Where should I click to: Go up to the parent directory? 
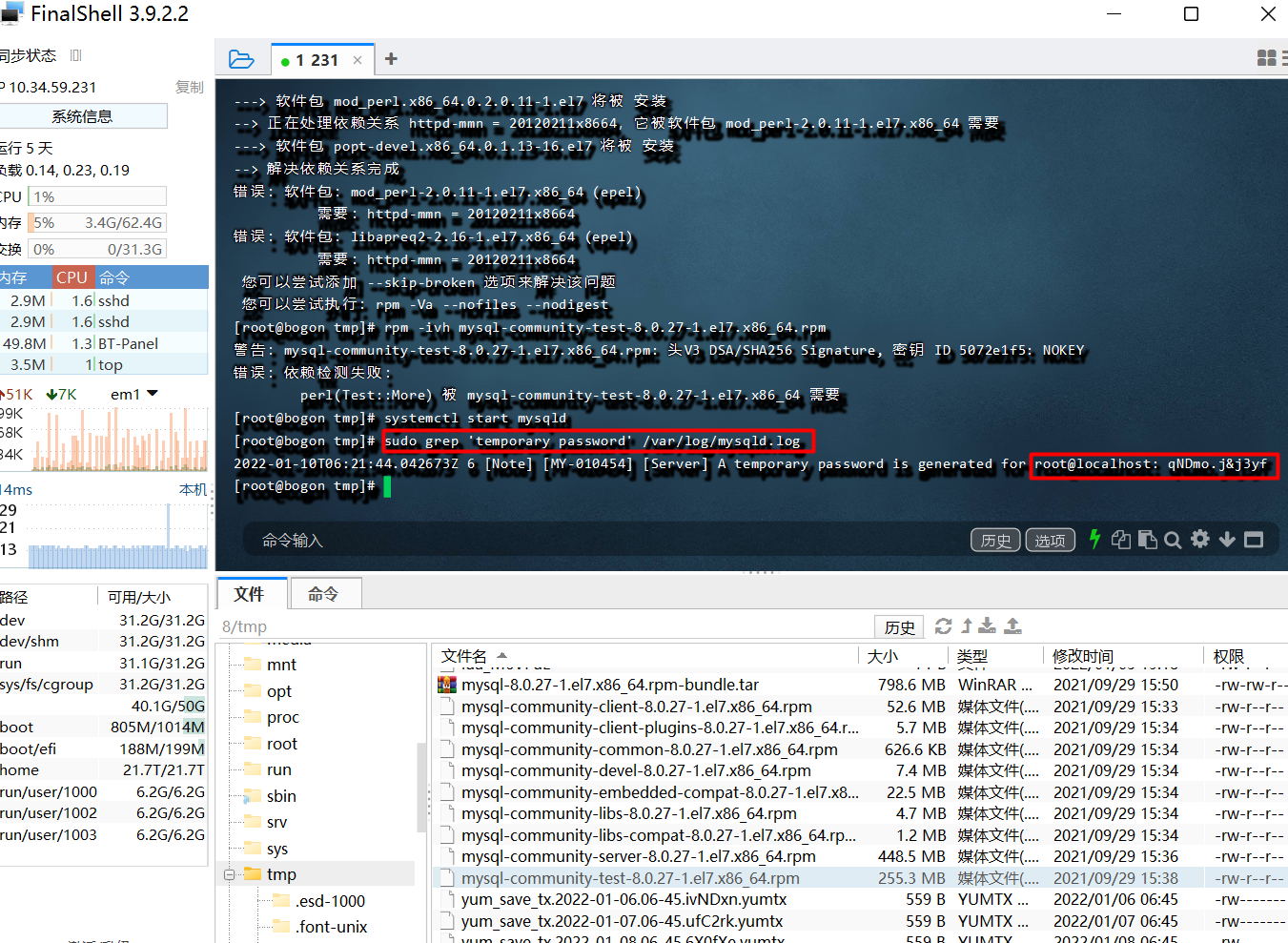pyautogui.click(x=967, y=625)
